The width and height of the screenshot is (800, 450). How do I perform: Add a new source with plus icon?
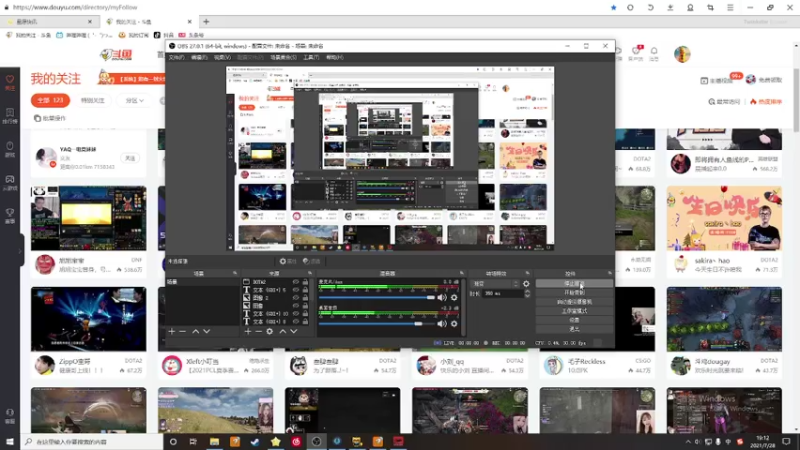(247, 332)
